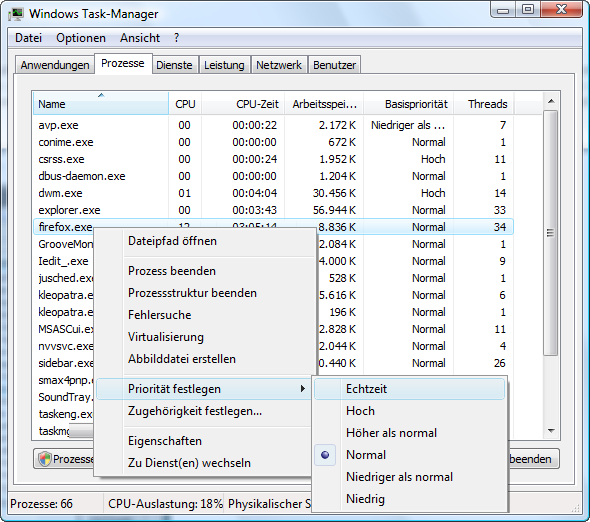Sort by the Basispriorität column header
Image resolution: width=590 pixels, height=522 pixels.
(x=409, y=103)
